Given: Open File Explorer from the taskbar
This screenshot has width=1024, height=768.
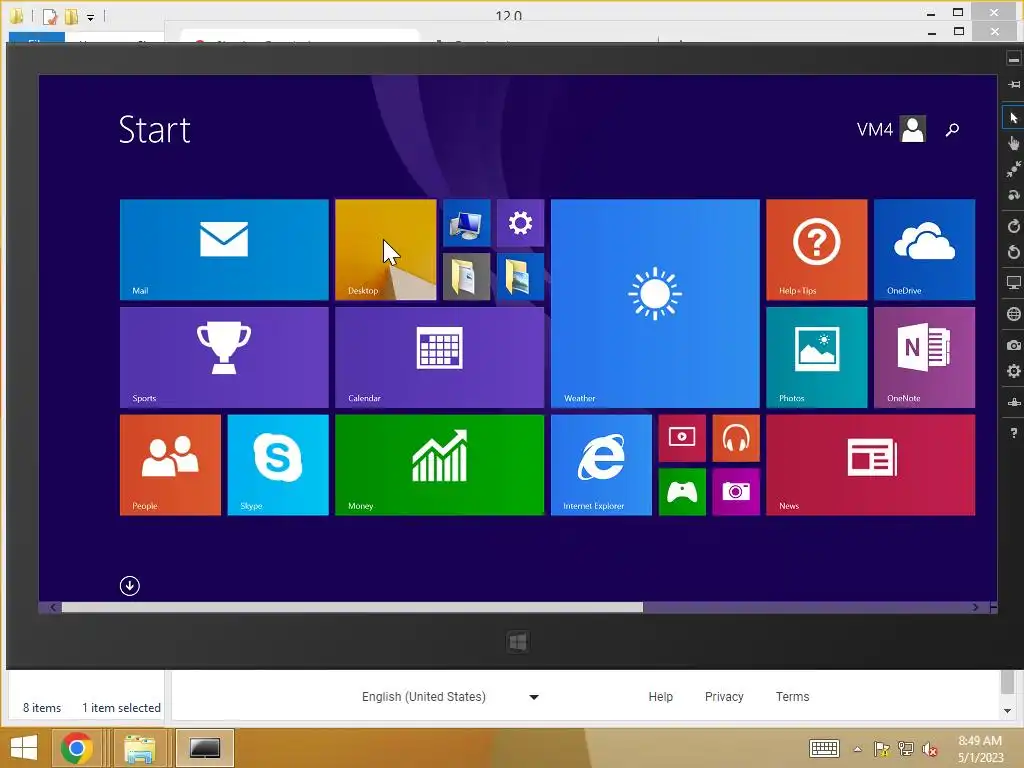Looking at the screenshot, I should click(x=139, y=748).
